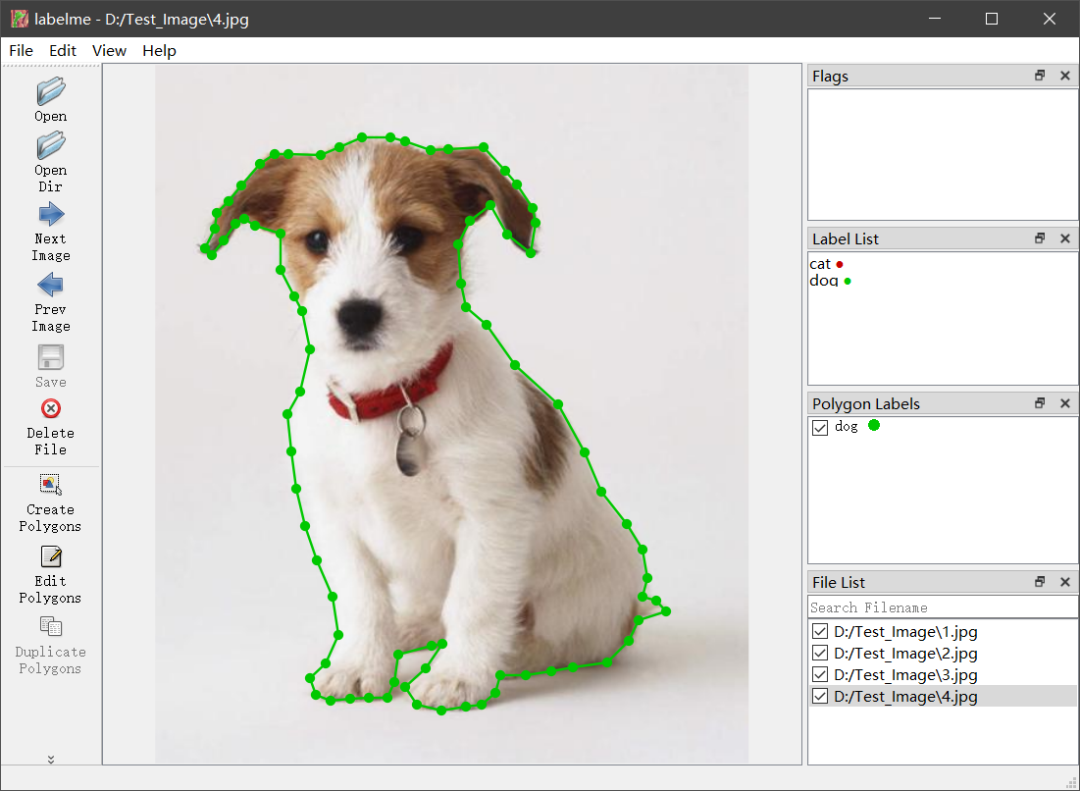This screenshot has width=1080, height=791.
Task: Float the Flags panel
Action: click(x=1040, y=76)
